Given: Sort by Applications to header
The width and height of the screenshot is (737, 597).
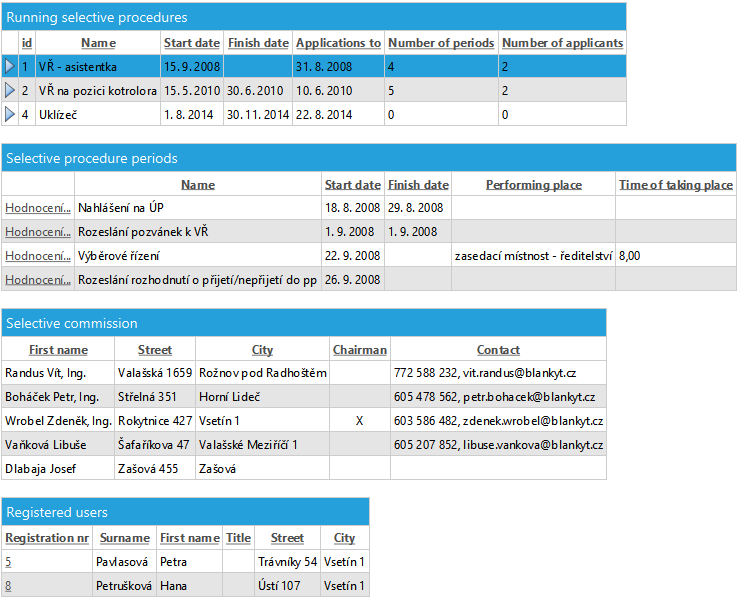Looking at the screenshot, I should coord(338,43).
